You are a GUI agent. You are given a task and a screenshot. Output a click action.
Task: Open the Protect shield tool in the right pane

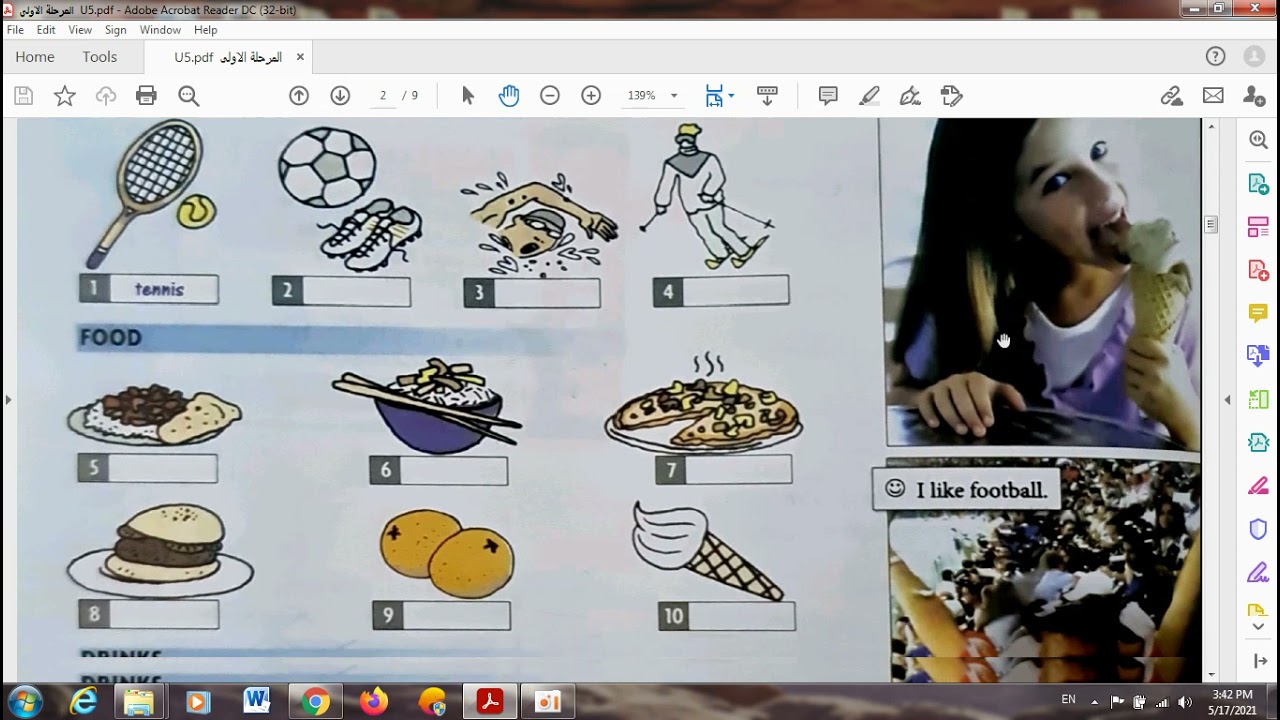click(x=1259, y=529)
